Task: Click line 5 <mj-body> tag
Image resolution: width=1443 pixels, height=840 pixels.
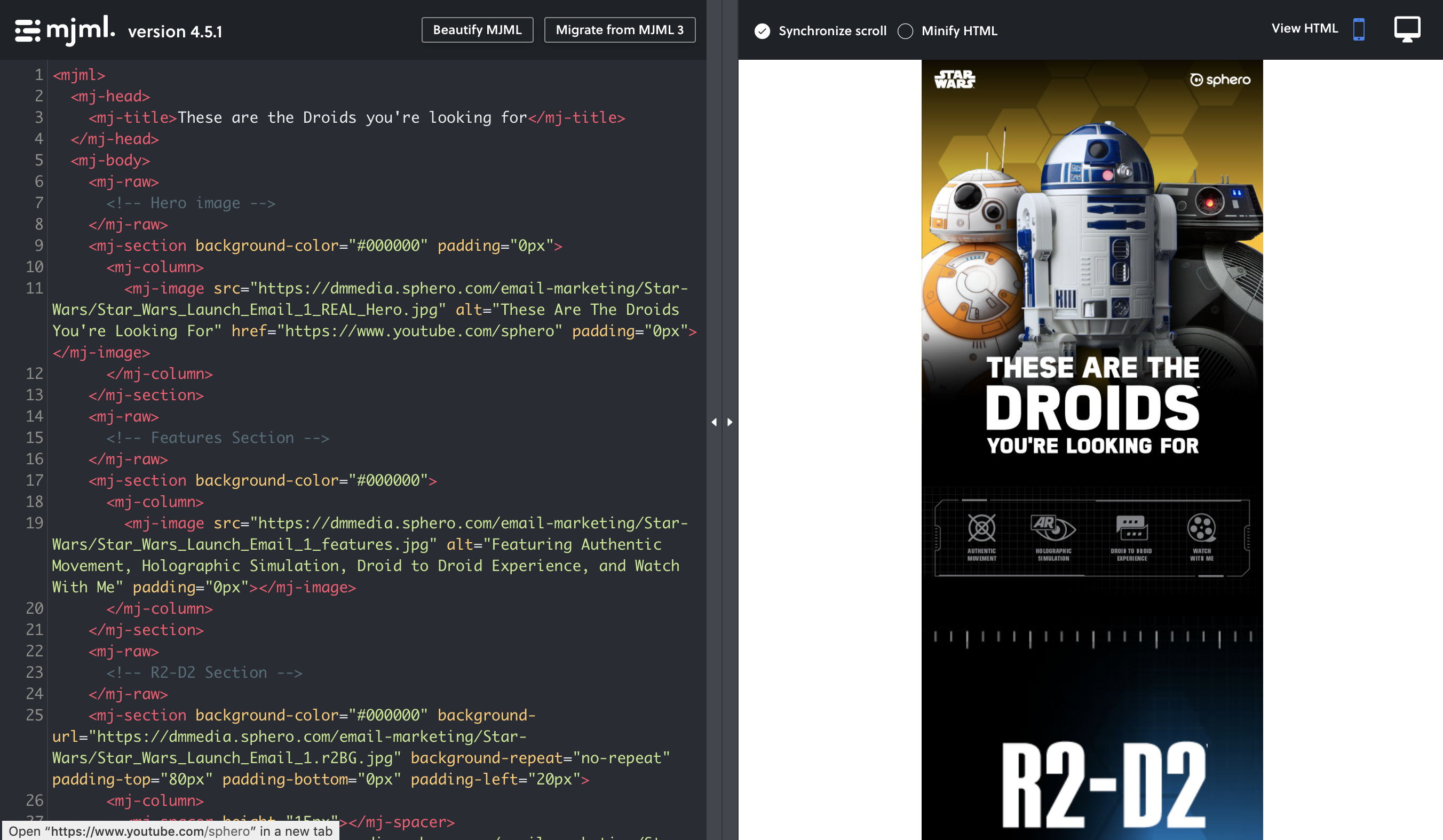Action: click(x=110, y=160)
